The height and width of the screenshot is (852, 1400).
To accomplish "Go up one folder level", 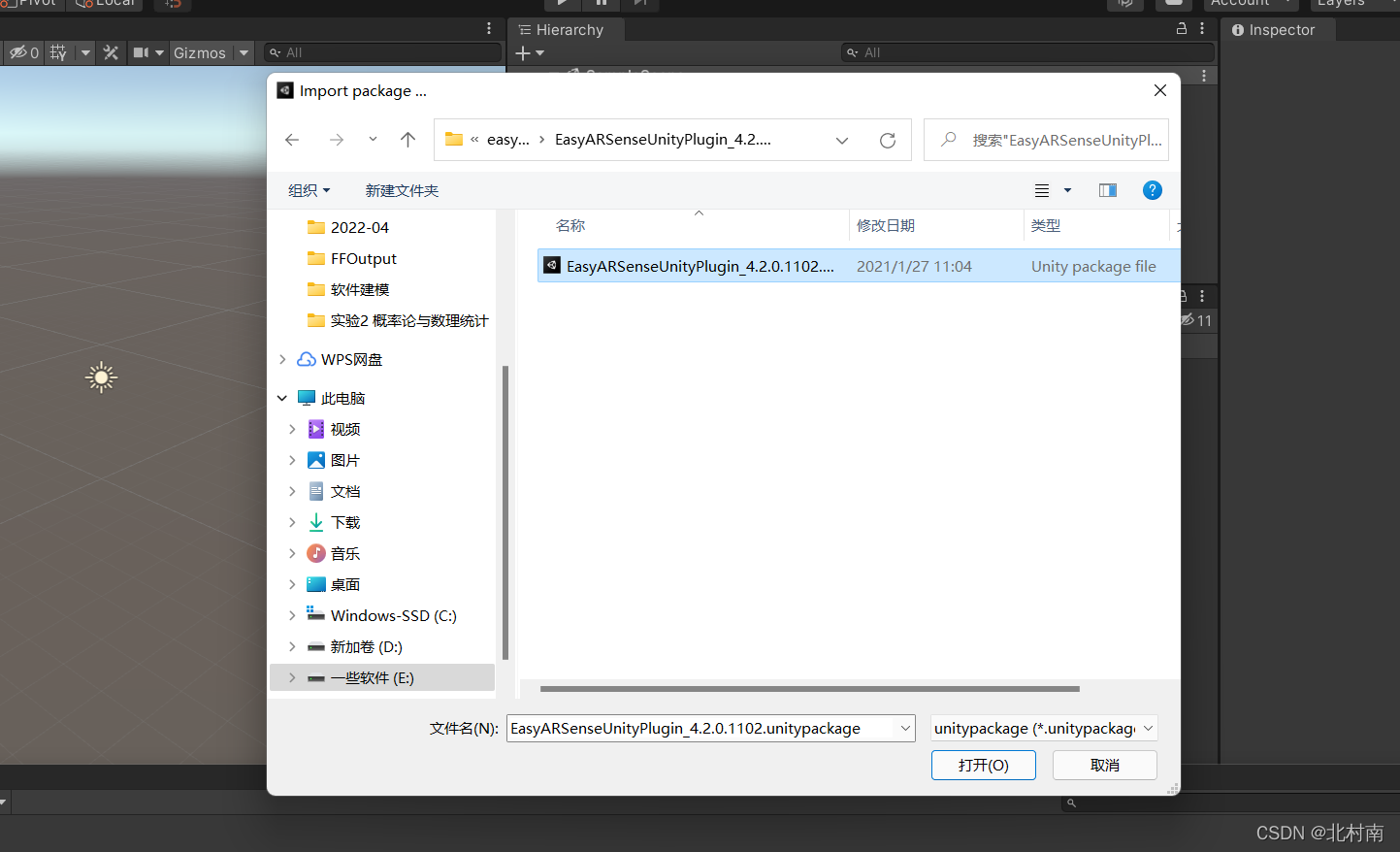I will 407,140.
